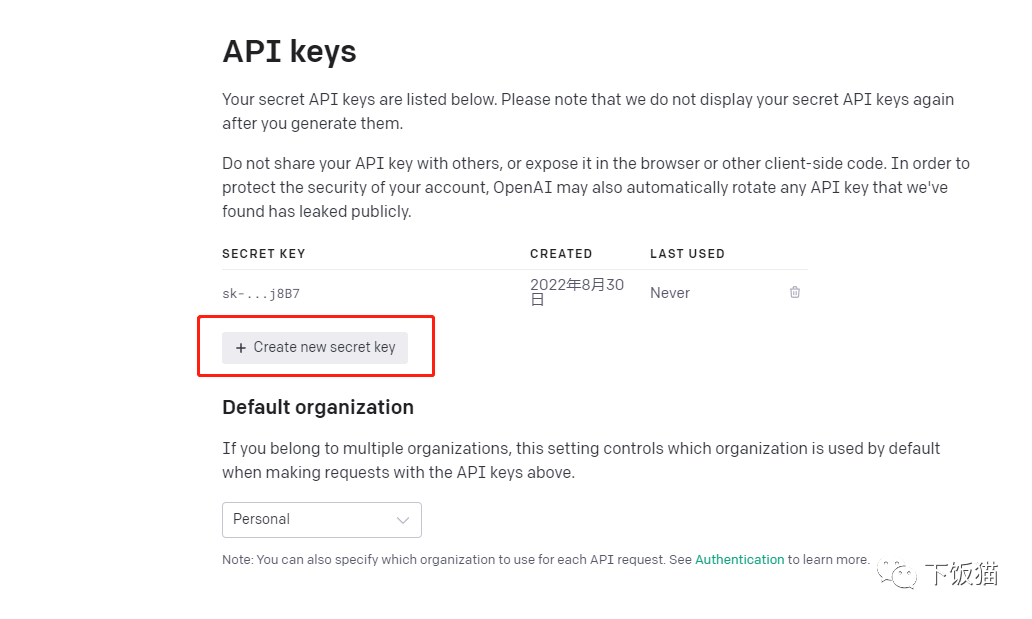
Task: Click the CREATED column header
Action: [561, 254]
